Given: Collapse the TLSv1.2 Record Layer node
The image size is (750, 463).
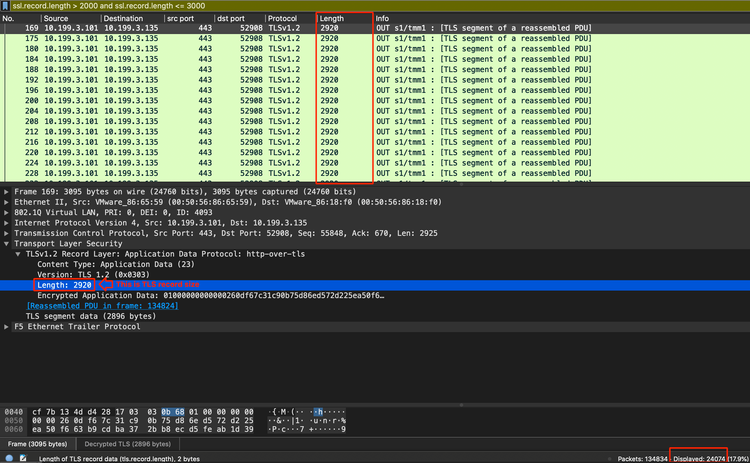Looking at the screenshot, I should coord(17,254).
